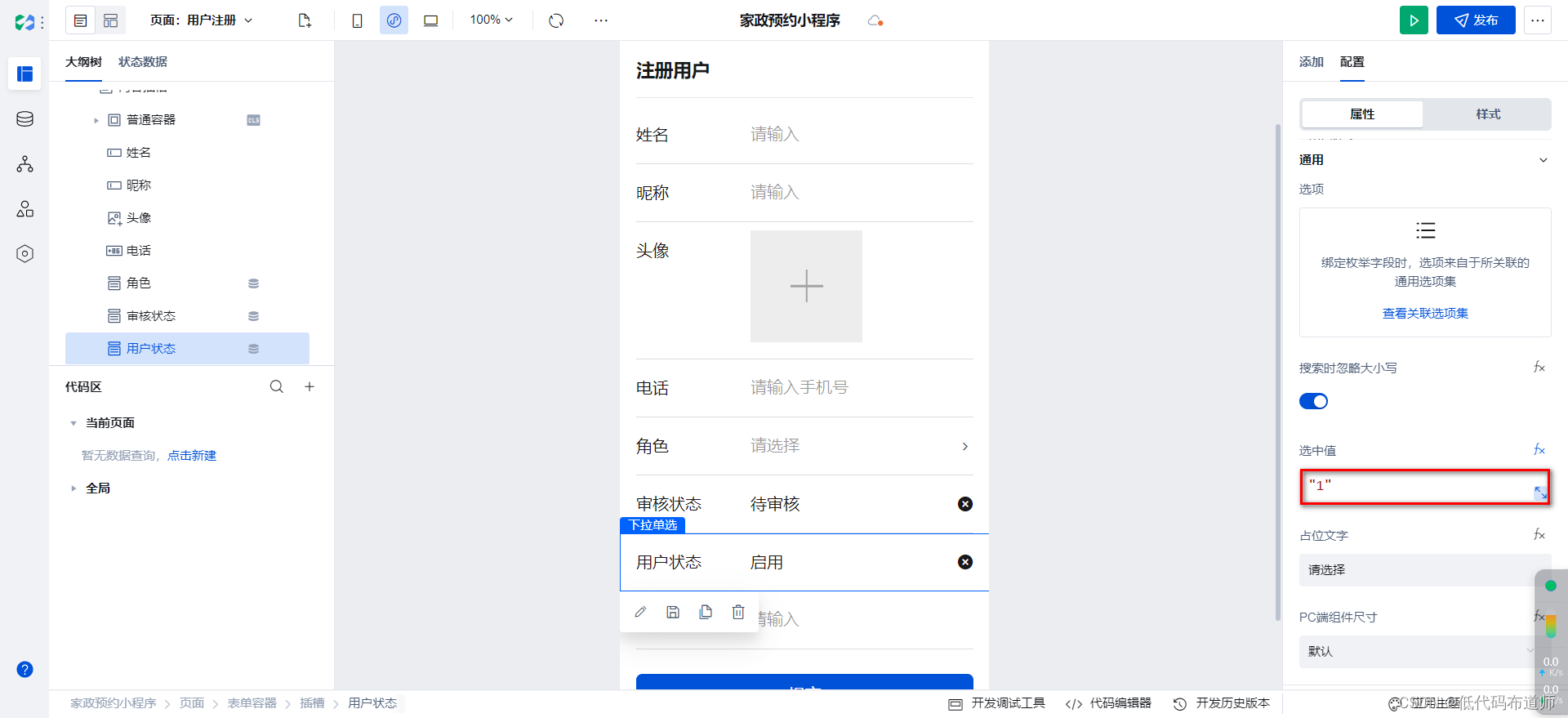Open the data source sidebar icon
The width and height of the screenshot is (1568, 718).
24,119
